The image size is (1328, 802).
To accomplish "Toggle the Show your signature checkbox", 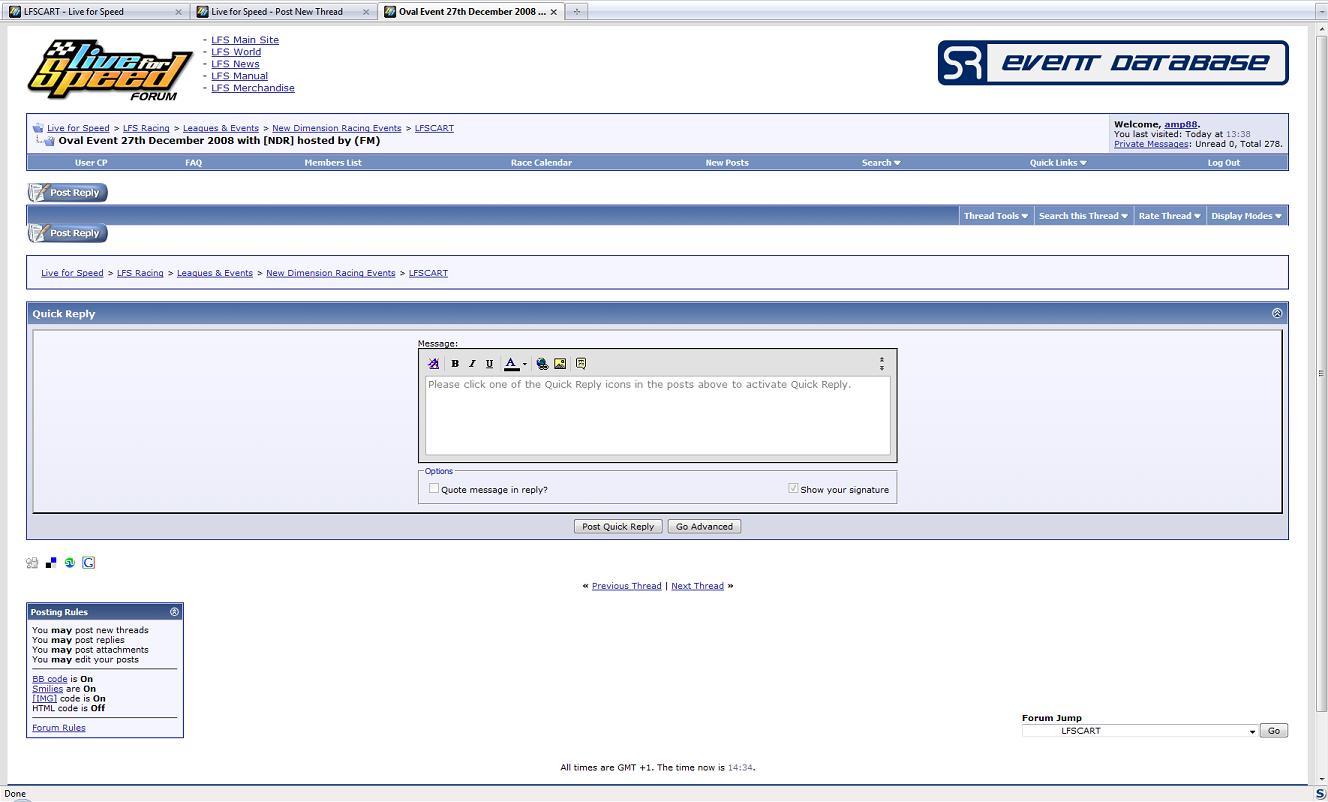I will (x=793, y=489).
